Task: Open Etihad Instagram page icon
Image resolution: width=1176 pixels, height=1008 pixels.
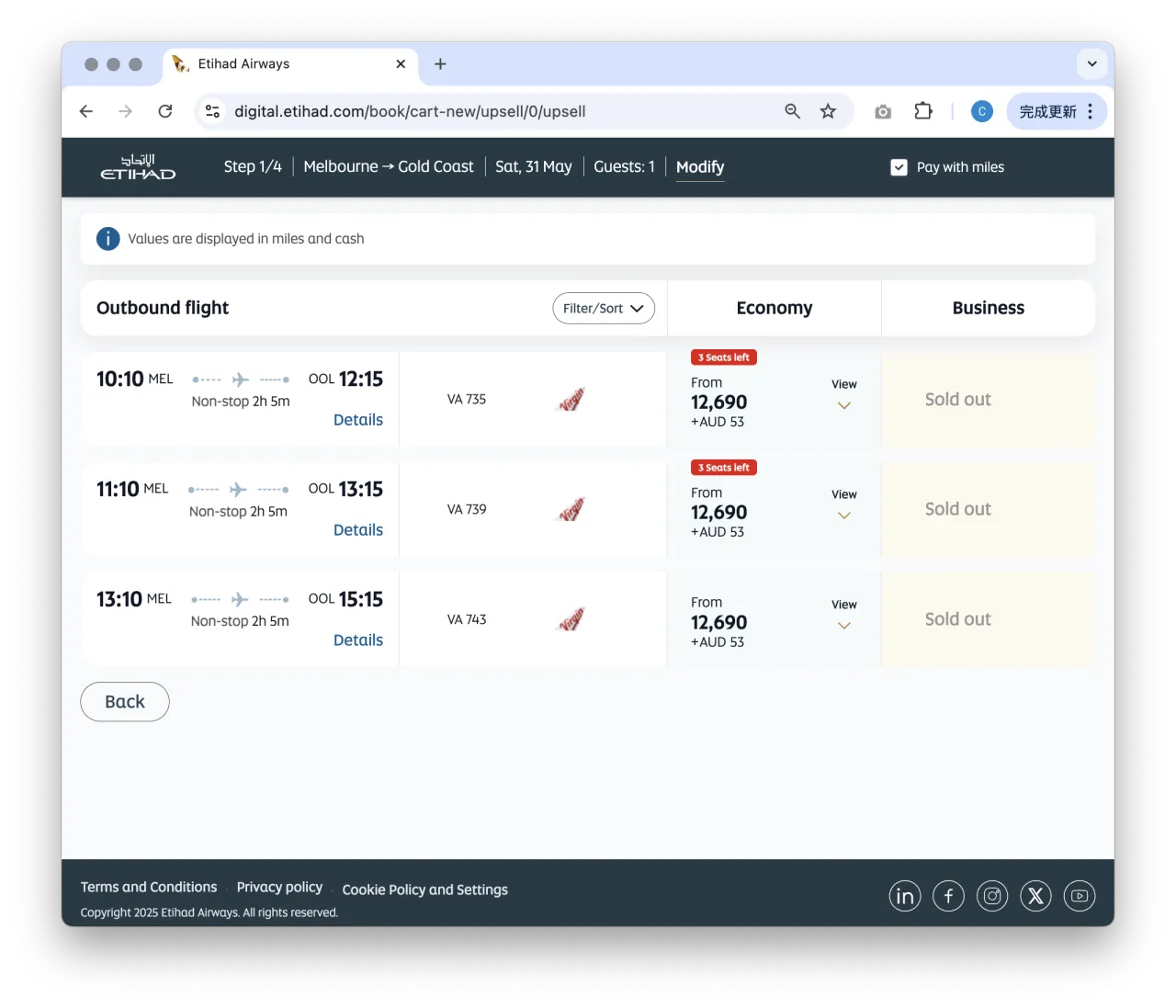Action: tap(992, 896)
